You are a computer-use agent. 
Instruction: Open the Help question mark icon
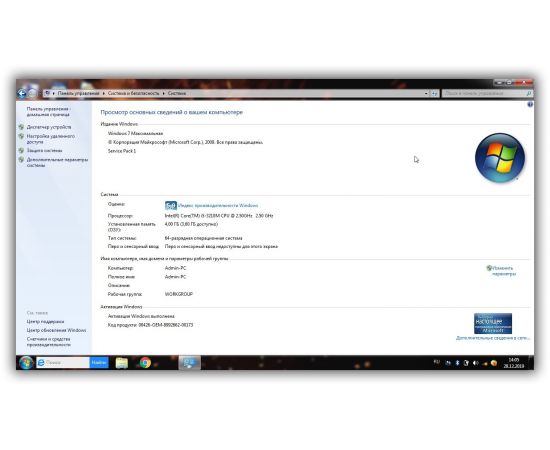pyautogui.click(x=530, y=105)
